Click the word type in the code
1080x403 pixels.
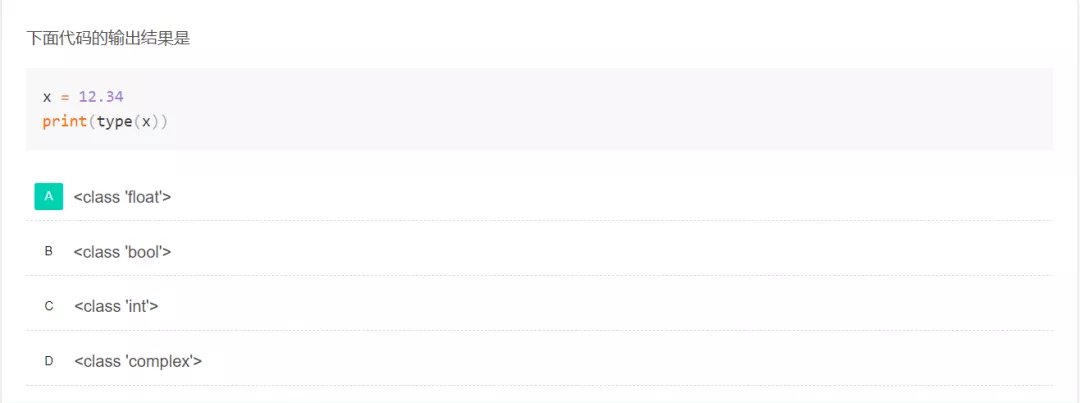pyautogui.click(x=115, y=122)
